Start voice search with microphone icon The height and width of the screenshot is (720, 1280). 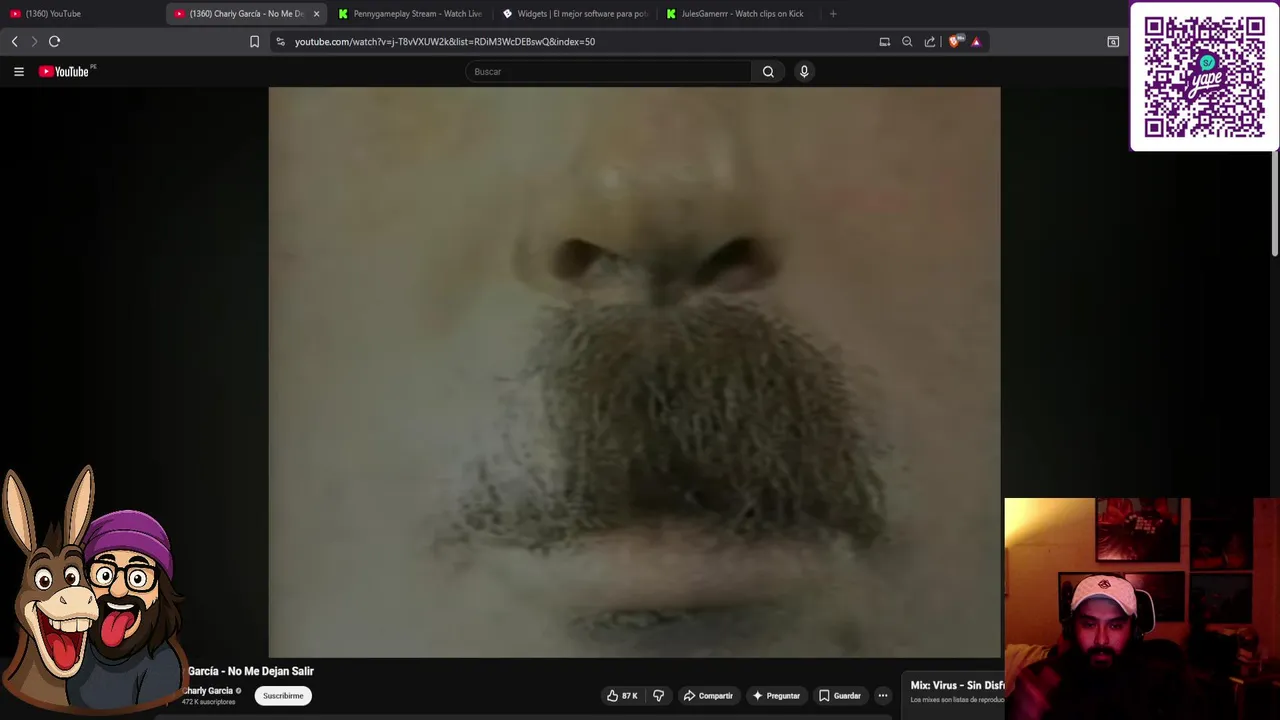[804, 71]
